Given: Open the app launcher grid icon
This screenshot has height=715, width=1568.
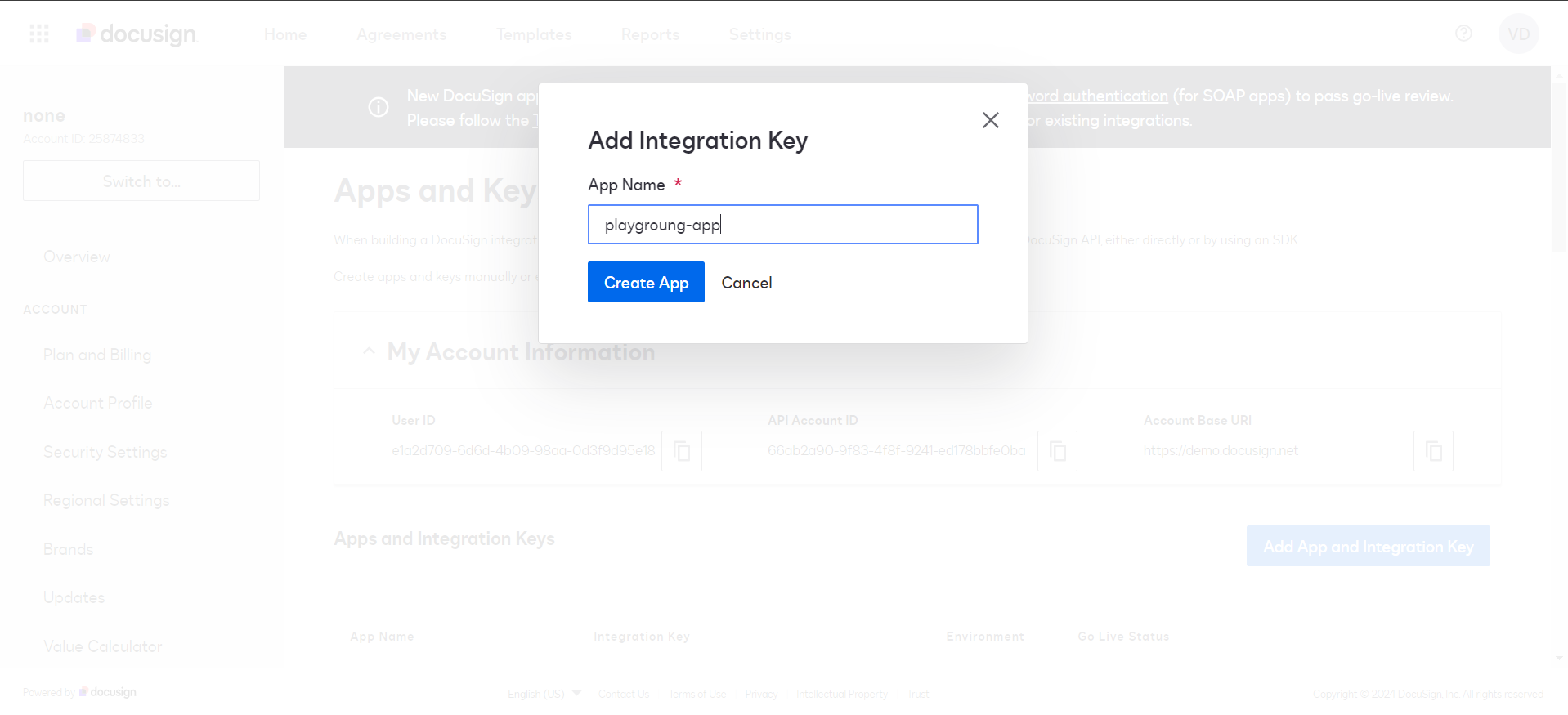Looking at the screenshot, I should 39,34.
